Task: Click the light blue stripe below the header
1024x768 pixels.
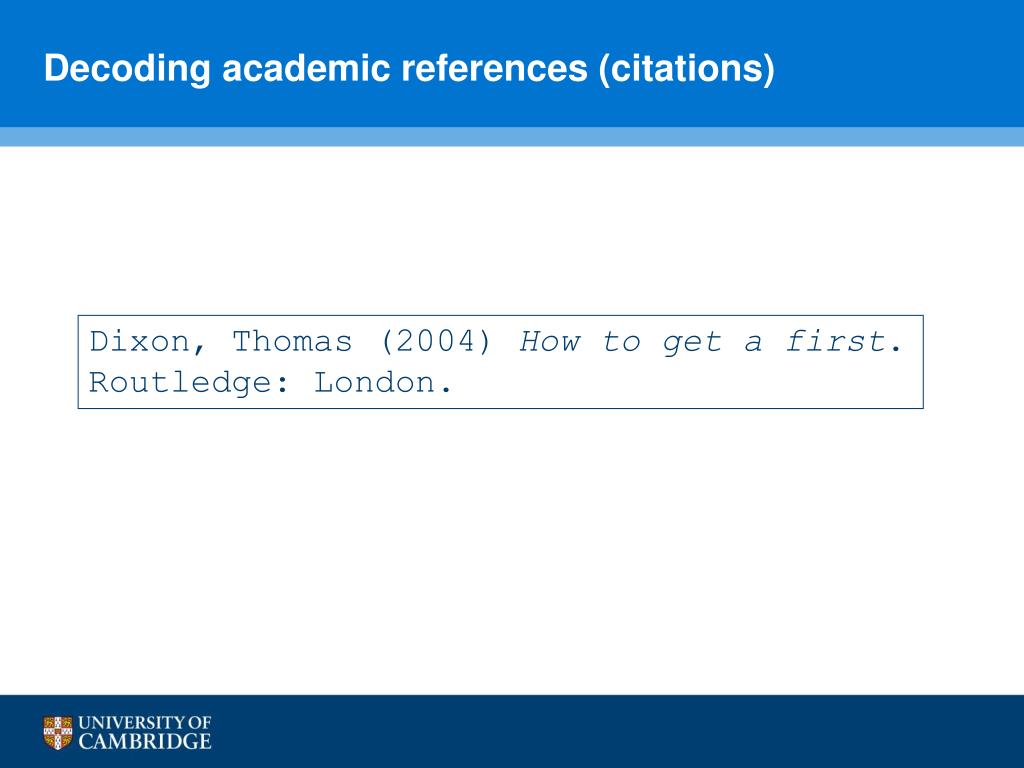Action: (x=512, y=136)
